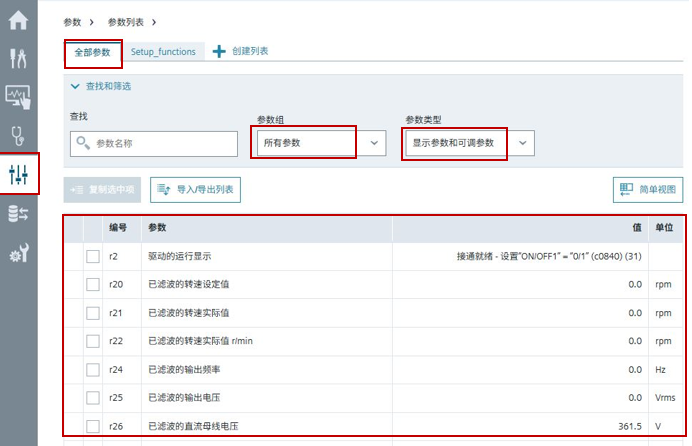This screenshot has height=446, width=692.
Task: Open the commissioning tools sidebar icon
Action: click(x=18, y=58)
